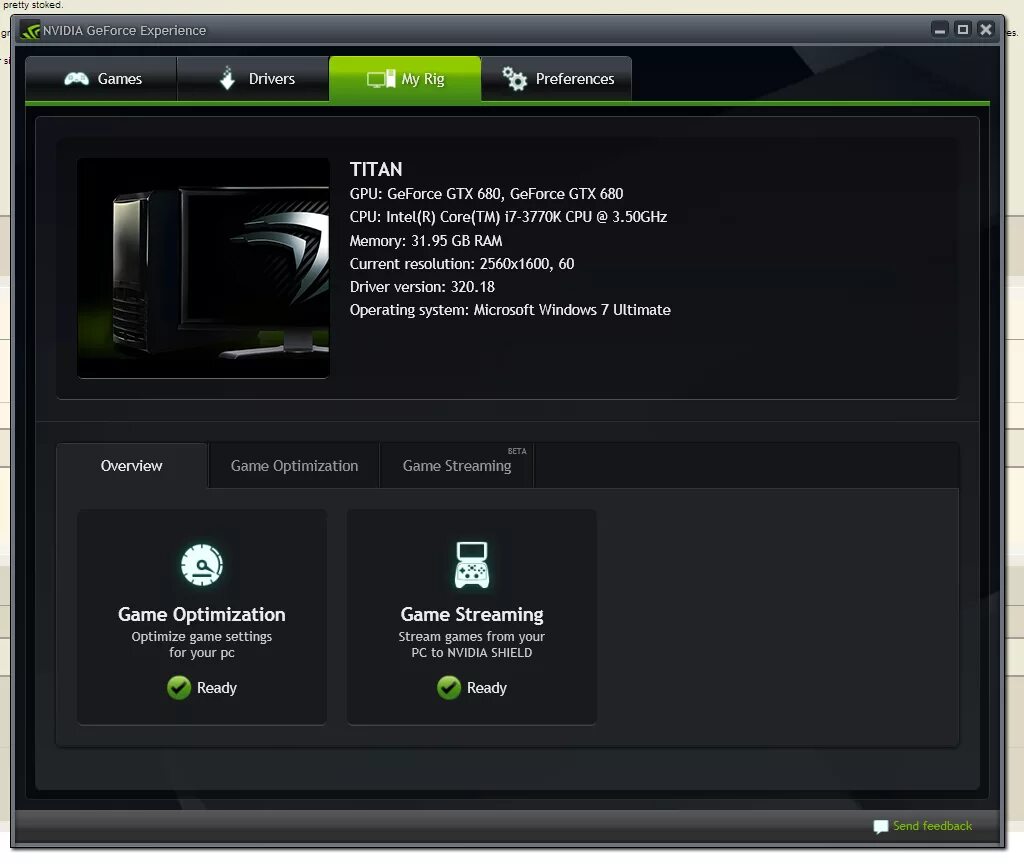The image size is (1024, 865).
Task: Click Current resolution 2560x1600 line
Action: click(462, 264)
